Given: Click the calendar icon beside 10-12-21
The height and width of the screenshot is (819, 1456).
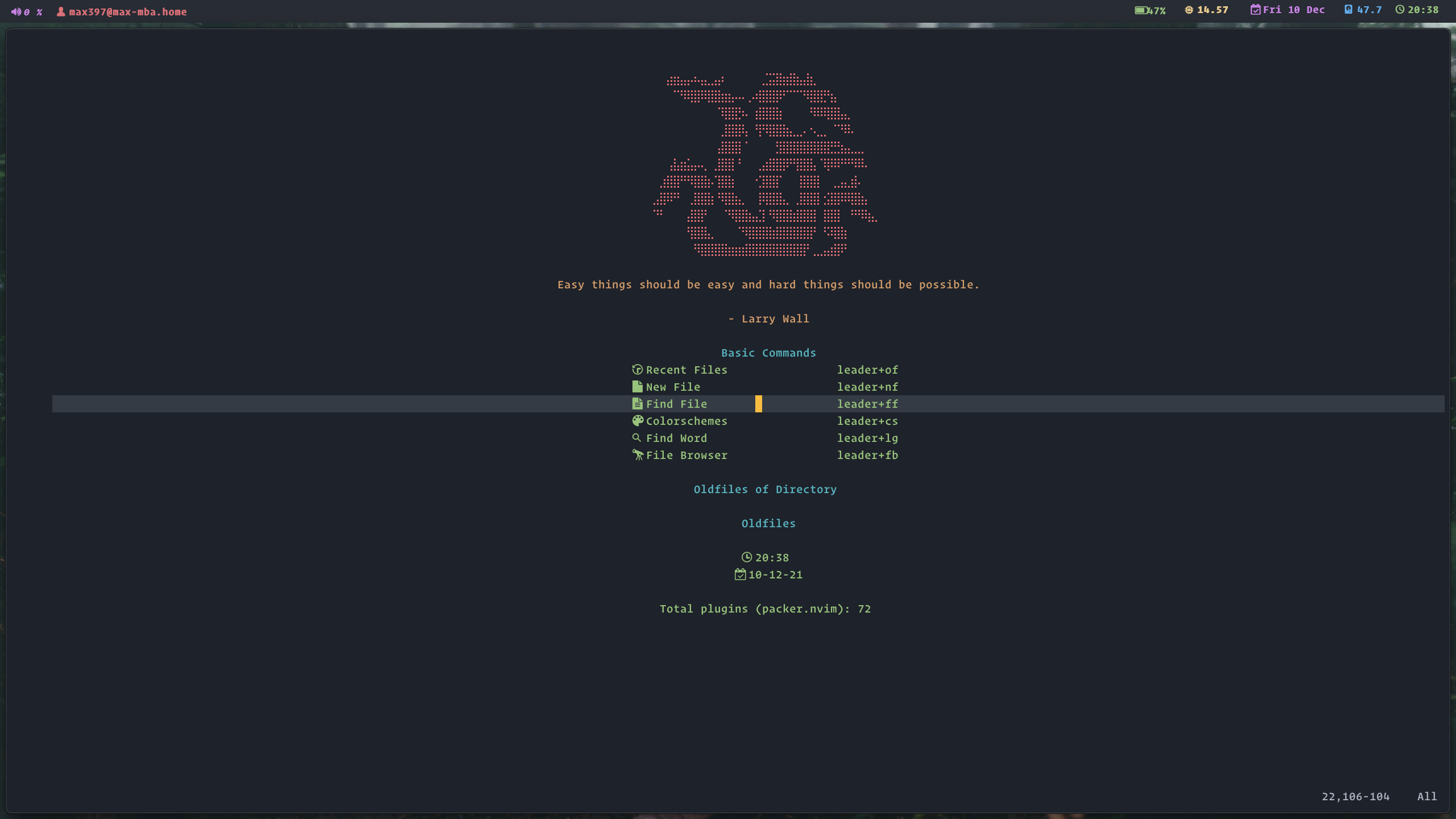Looking at the screenshot, I should [740, 574].
